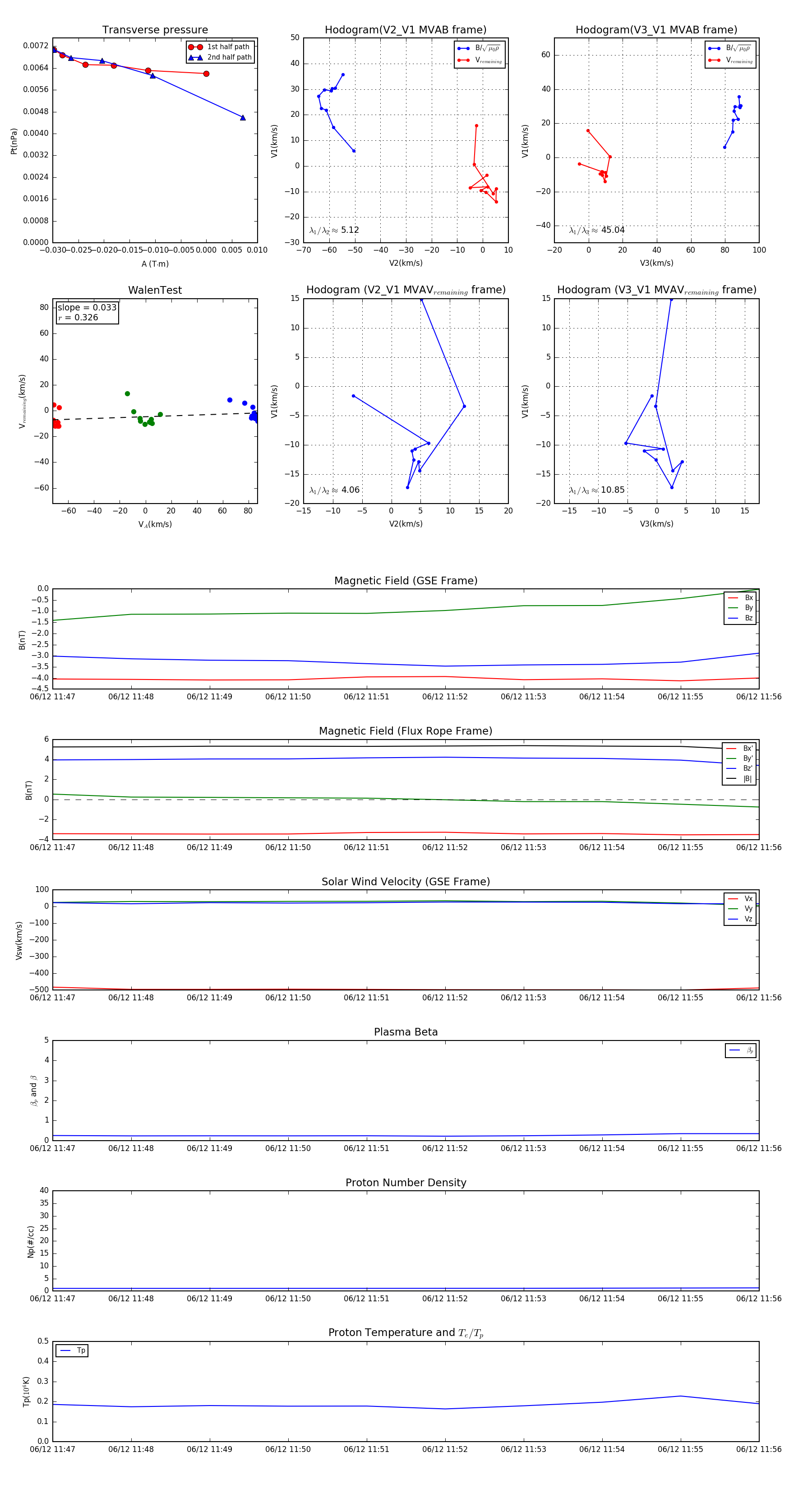Click the λ1/λ2 ≈ 5.12 annotation
The height and width of the screenshot is (1489, 812).
pyautogui.click(x=334, y=230)
